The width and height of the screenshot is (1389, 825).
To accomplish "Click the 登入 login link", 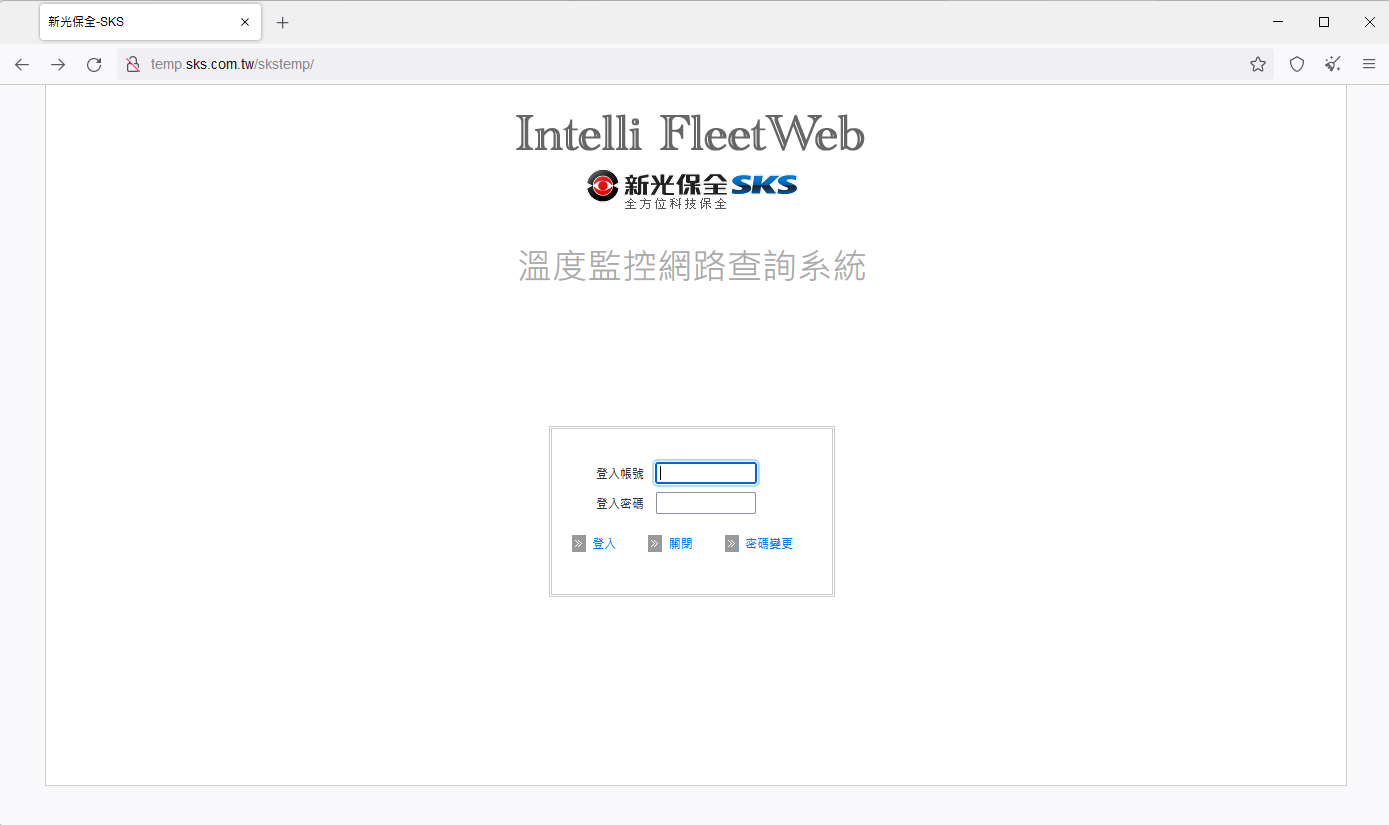I will point(604,544).
